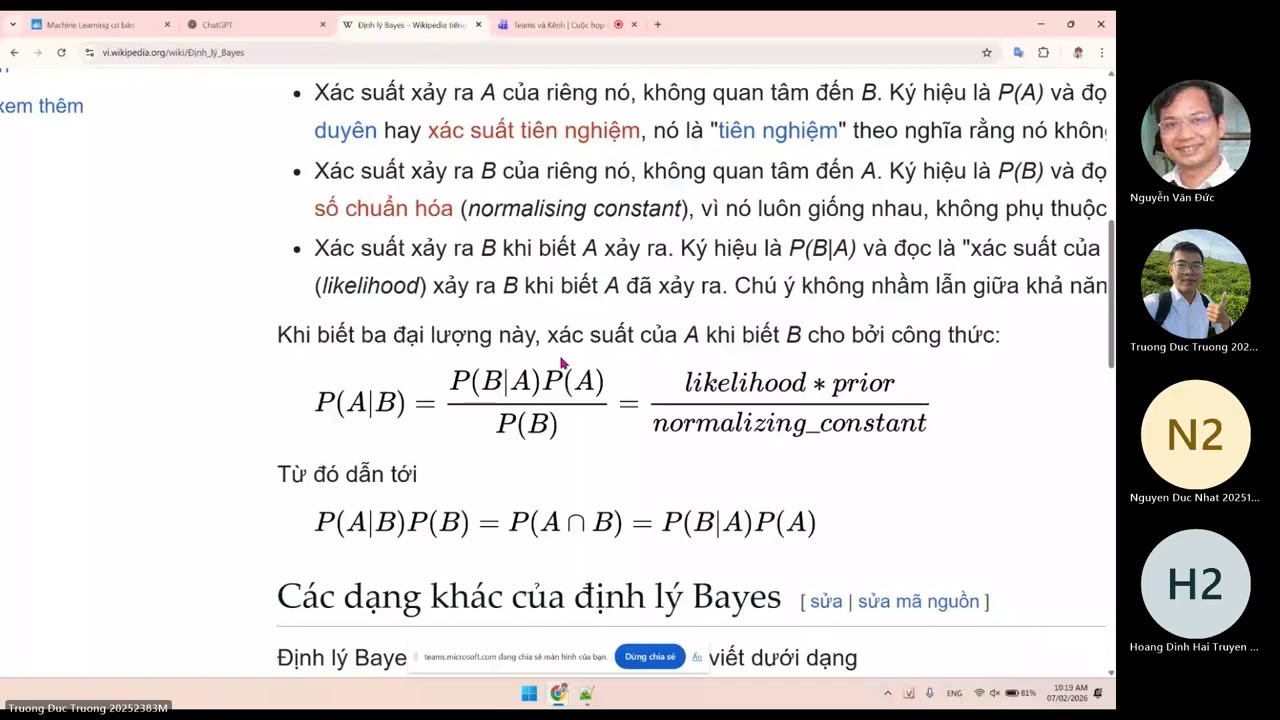Image resolution: width=1280 pixels, height=720 pixels.
Task: Open the số chuẩn hóa link
Action: [x=383, y=209]
